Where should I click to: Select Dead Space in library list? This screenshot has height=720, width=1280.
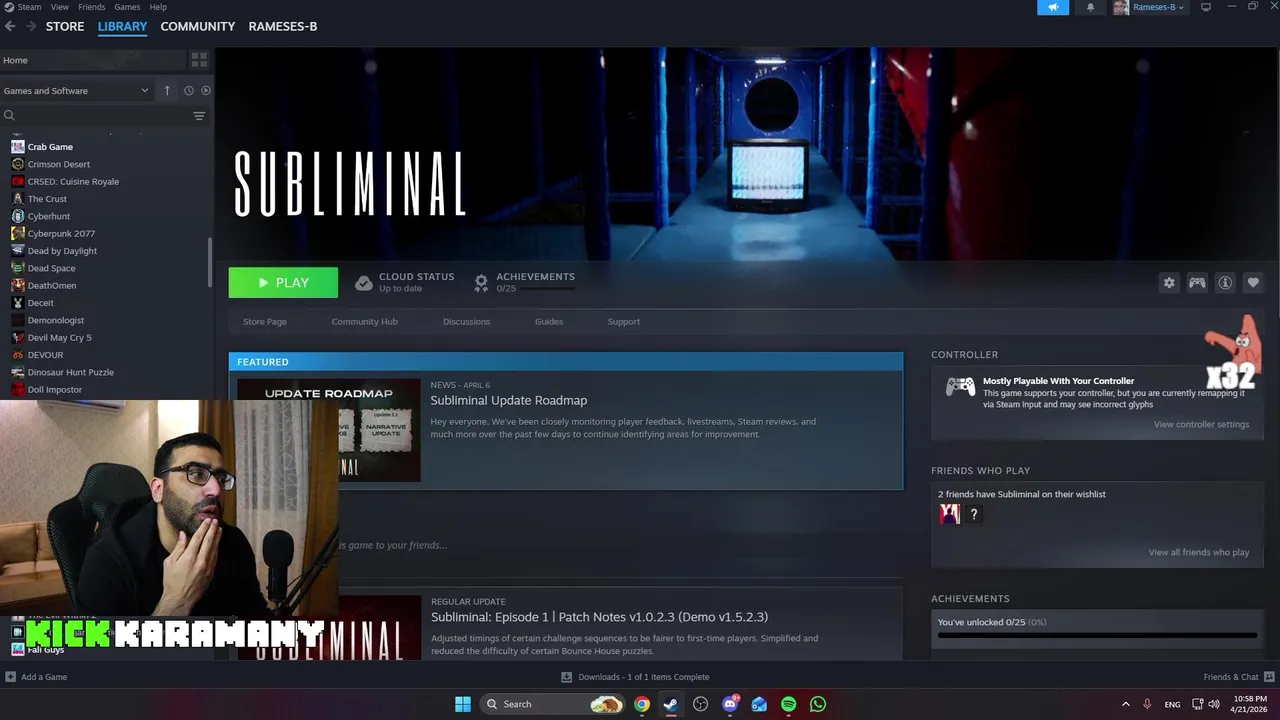(51, 268)
